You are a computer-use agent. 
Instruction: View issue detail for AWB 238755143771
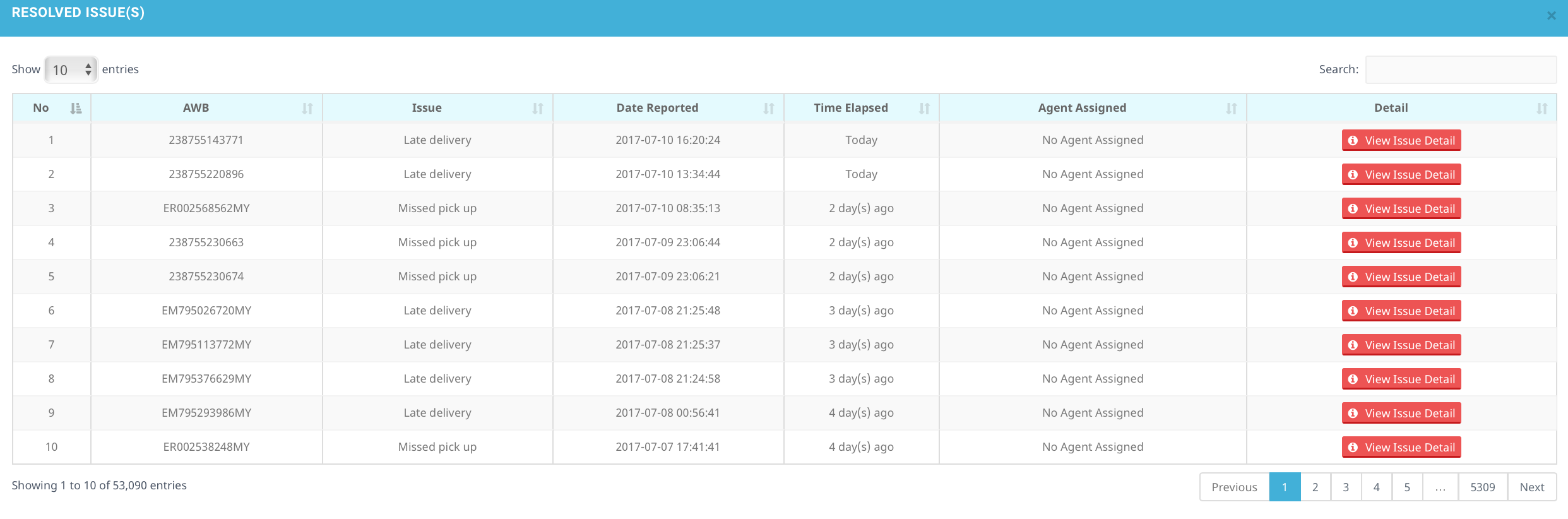(1401, 140)
